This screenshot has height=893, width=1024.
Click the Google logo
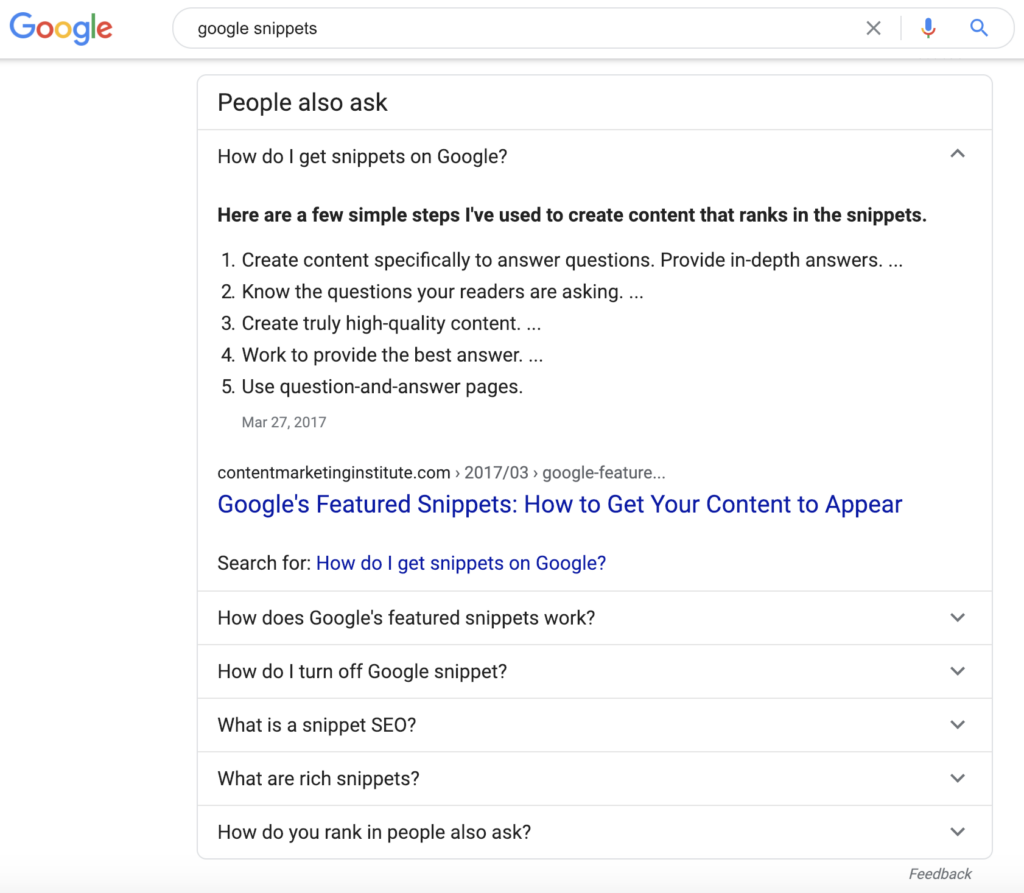click(x=61, y=28)
